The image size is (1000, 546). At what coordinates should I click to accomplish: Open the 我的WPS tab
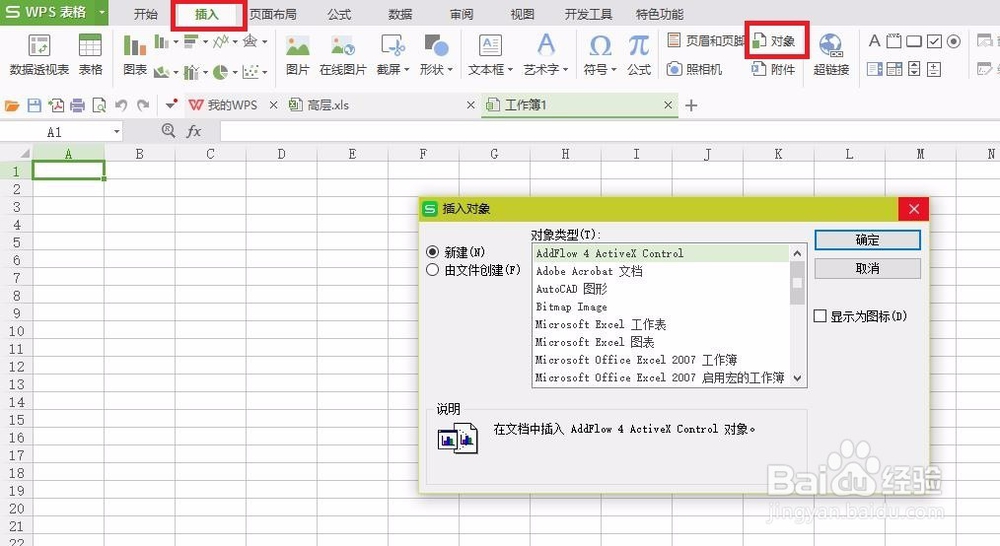[x=232, y=105]
